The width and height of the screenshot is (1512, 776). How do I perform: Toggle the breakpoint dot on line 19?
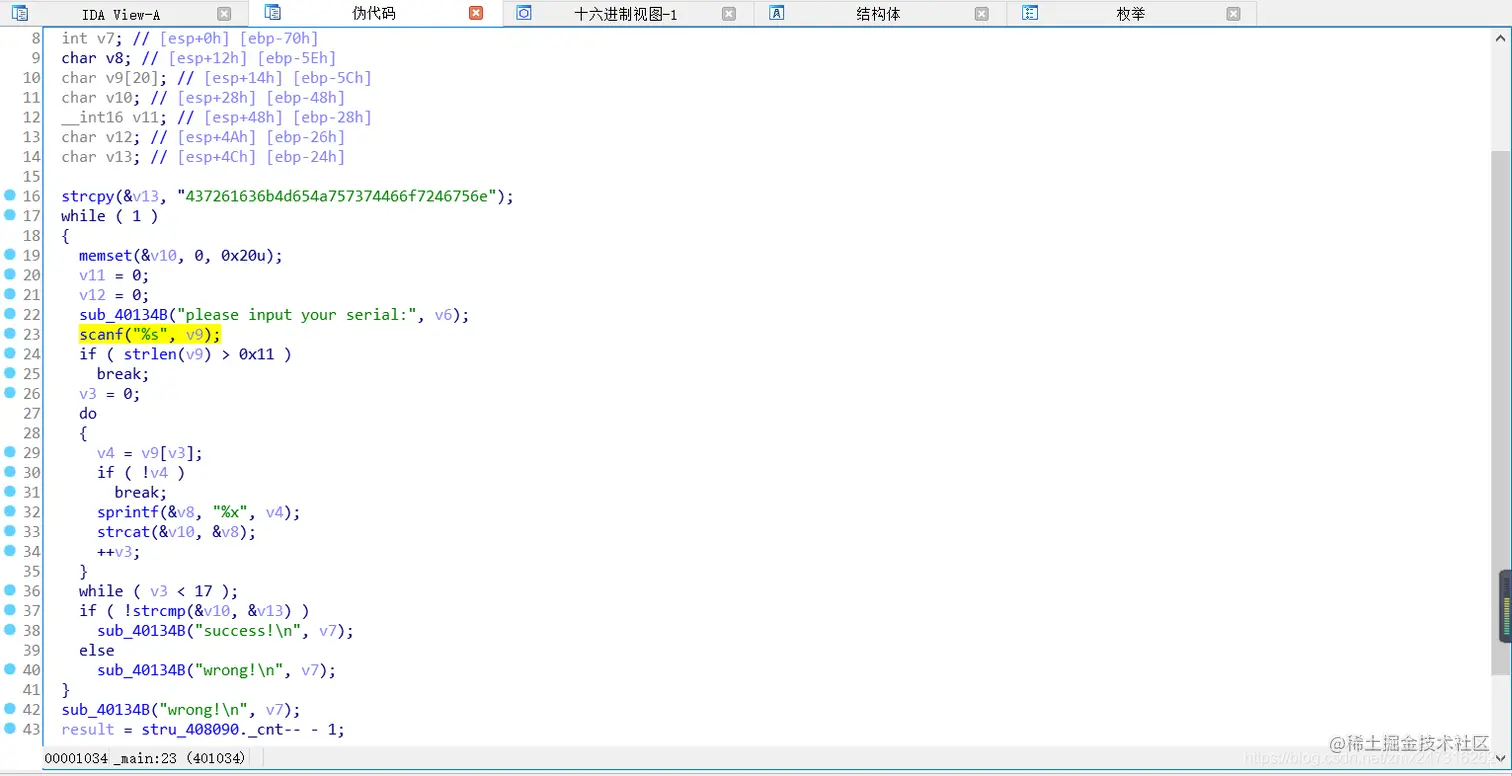tap(10, 255)
